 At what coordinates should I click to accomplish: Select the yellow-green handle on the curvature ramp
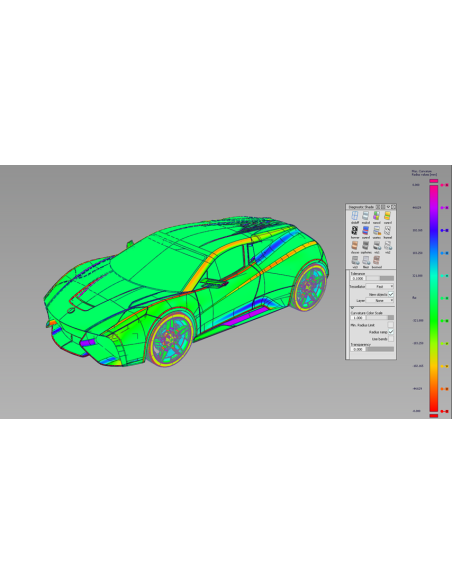(444, 343)
